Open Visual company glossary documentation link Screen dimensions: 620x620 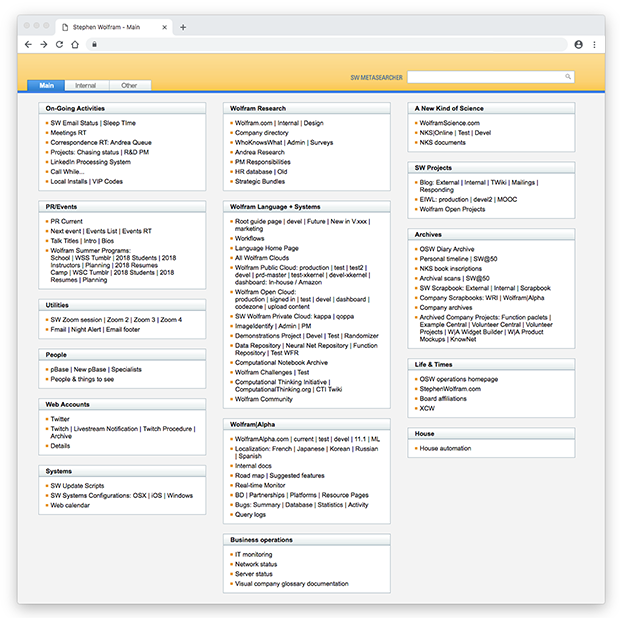coord(292,584)
